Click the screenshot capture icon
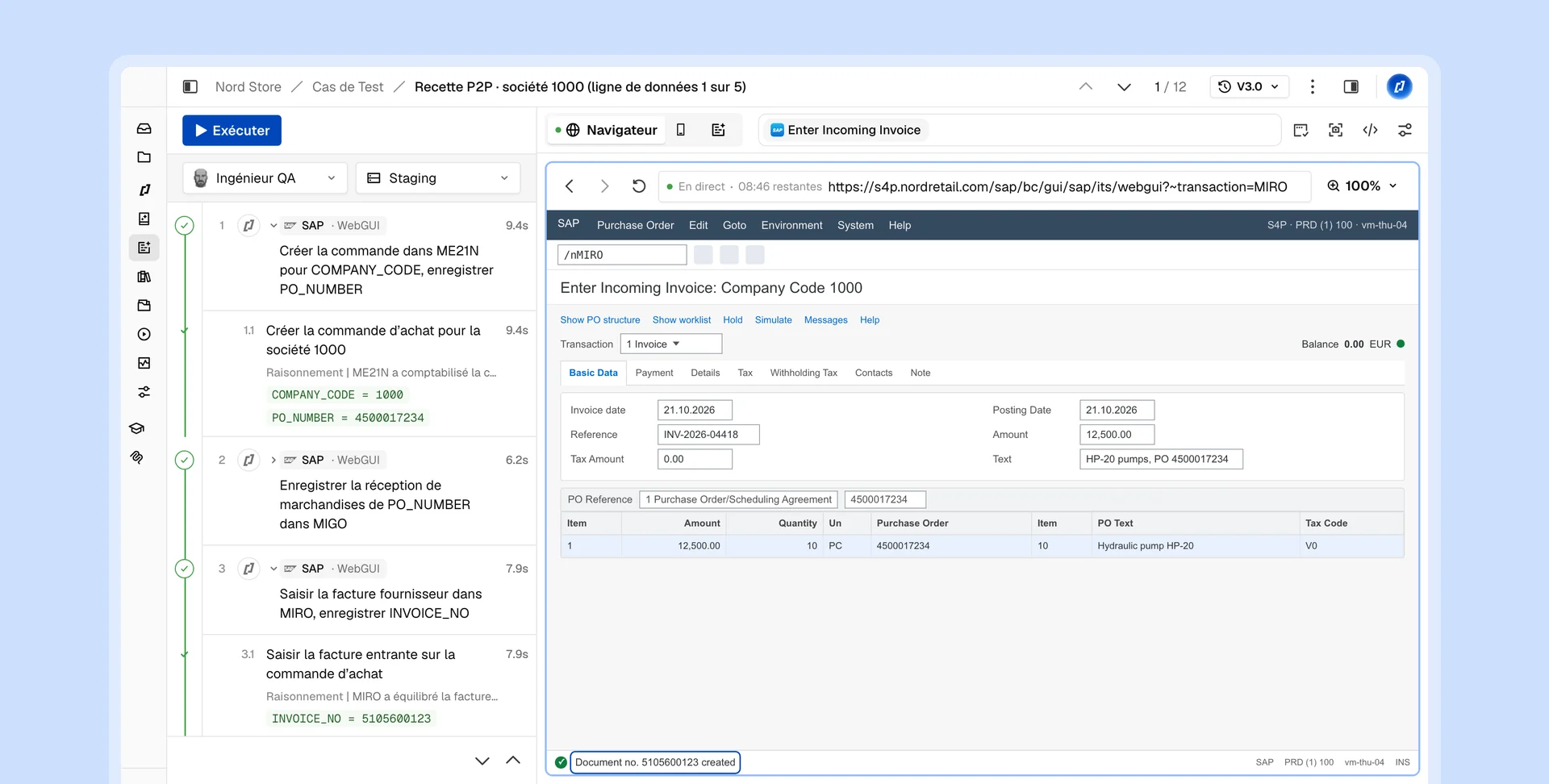The width and height of the screenshot is (1549, 784). pos(1335,130)
